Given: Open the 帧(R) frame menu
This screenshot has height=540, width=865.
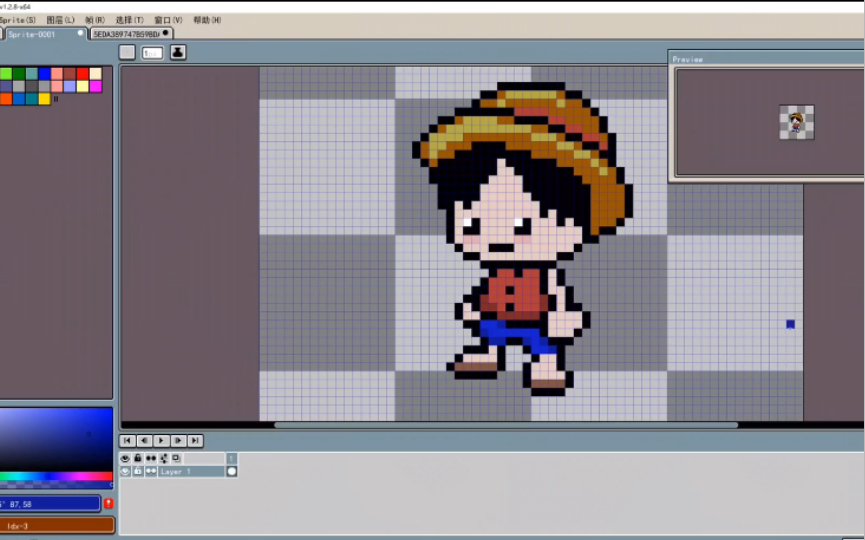Looking at the screenshot, I should click(95, 20).
